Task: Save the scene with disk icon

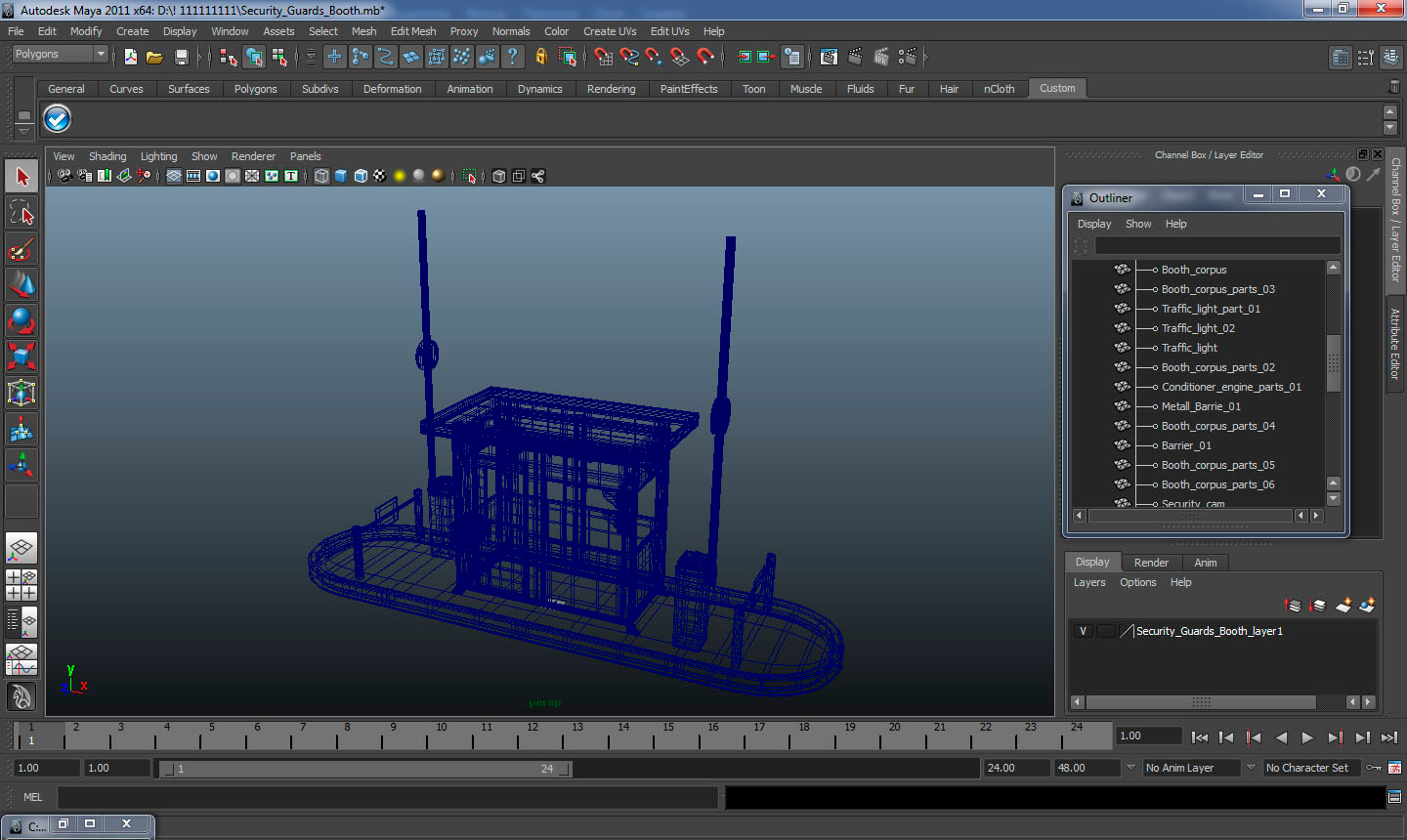Action: [x=181, y=57]
